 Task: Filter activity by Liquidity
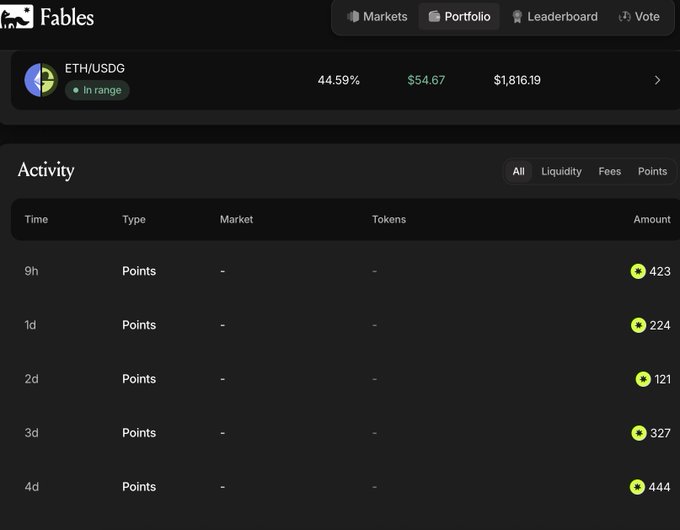561,171
